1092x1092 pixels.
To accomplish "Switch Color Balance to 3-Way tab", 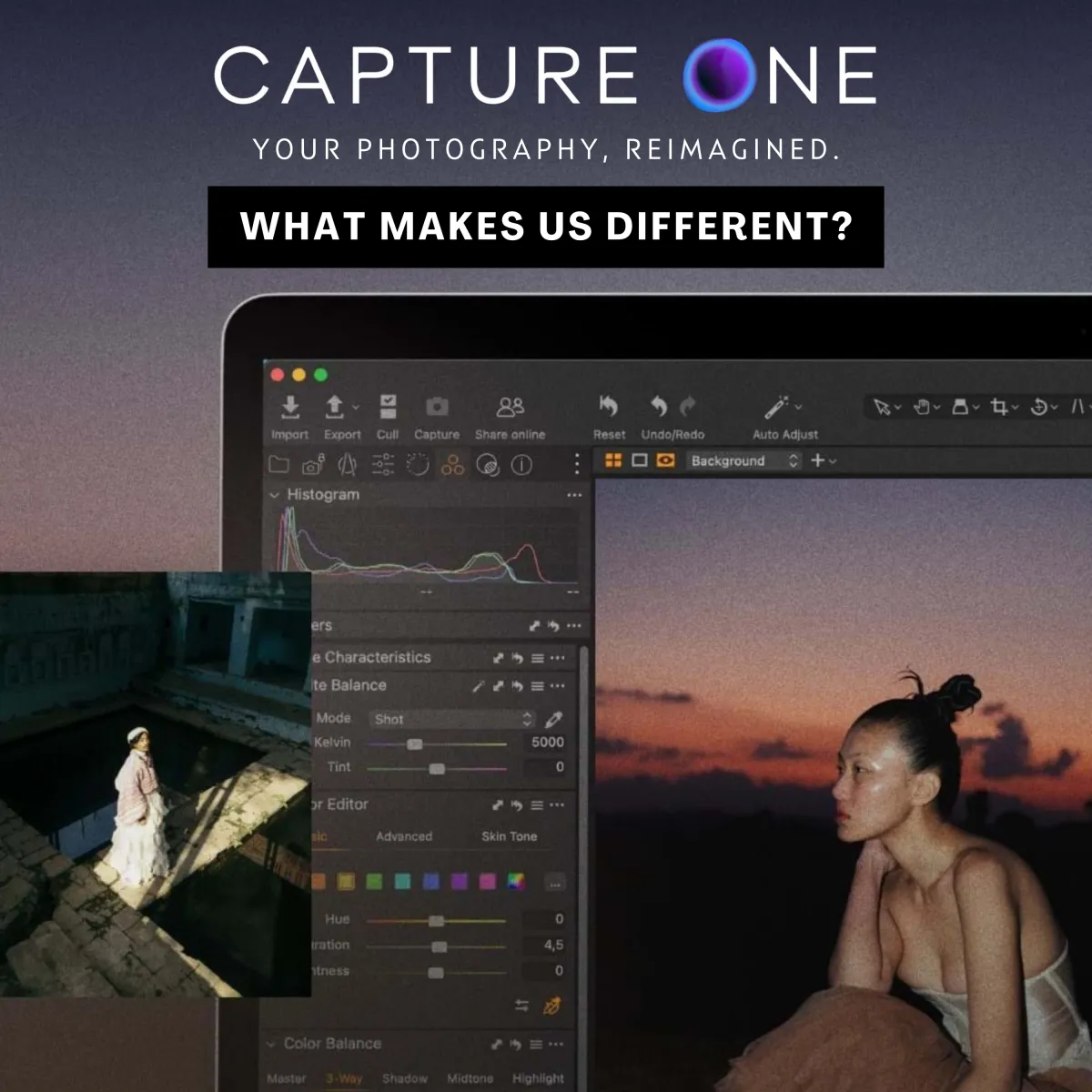I will click(x=344, y=1078).
